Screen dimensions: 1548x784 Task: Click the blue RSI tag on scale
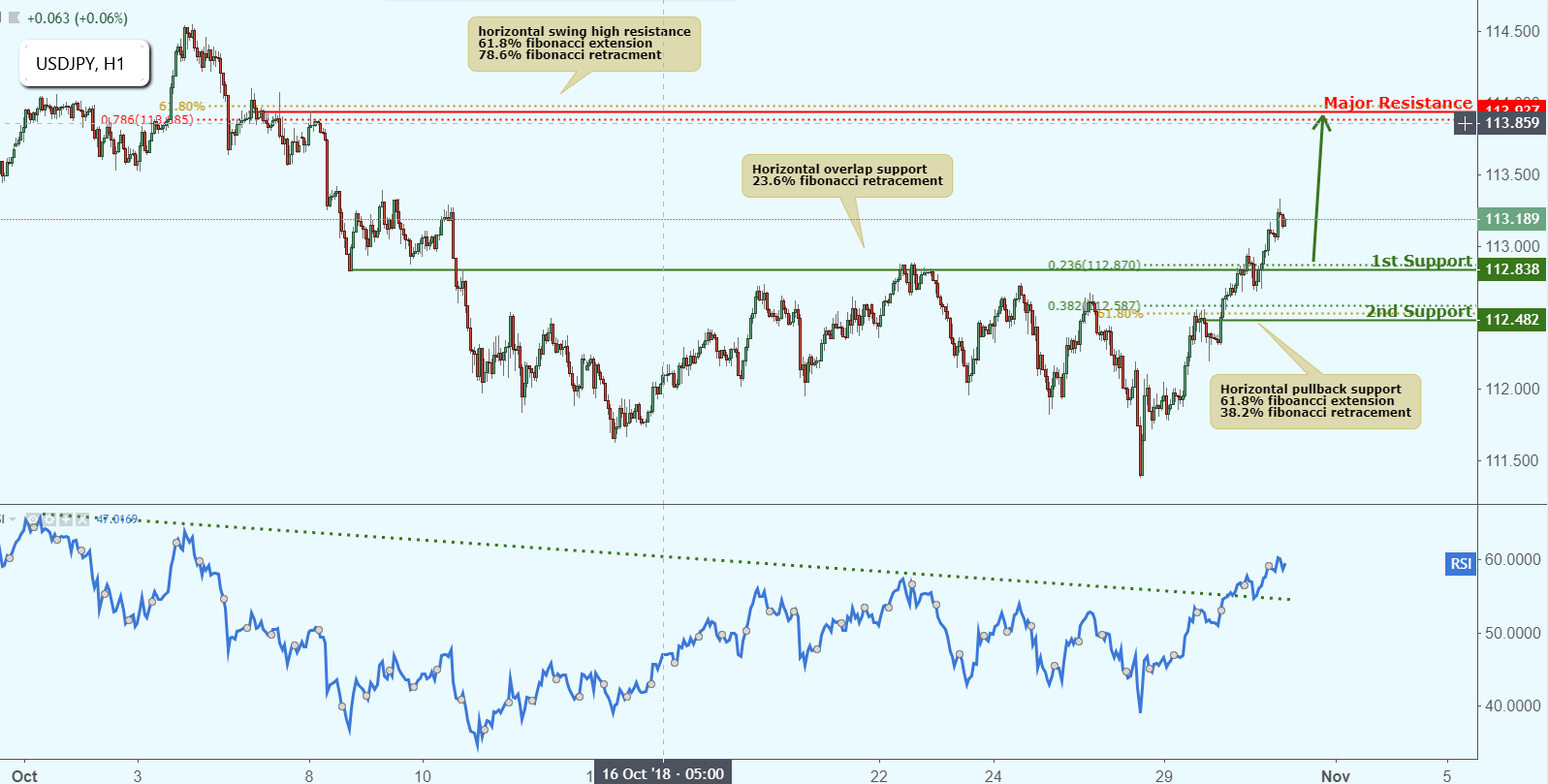1461,563
